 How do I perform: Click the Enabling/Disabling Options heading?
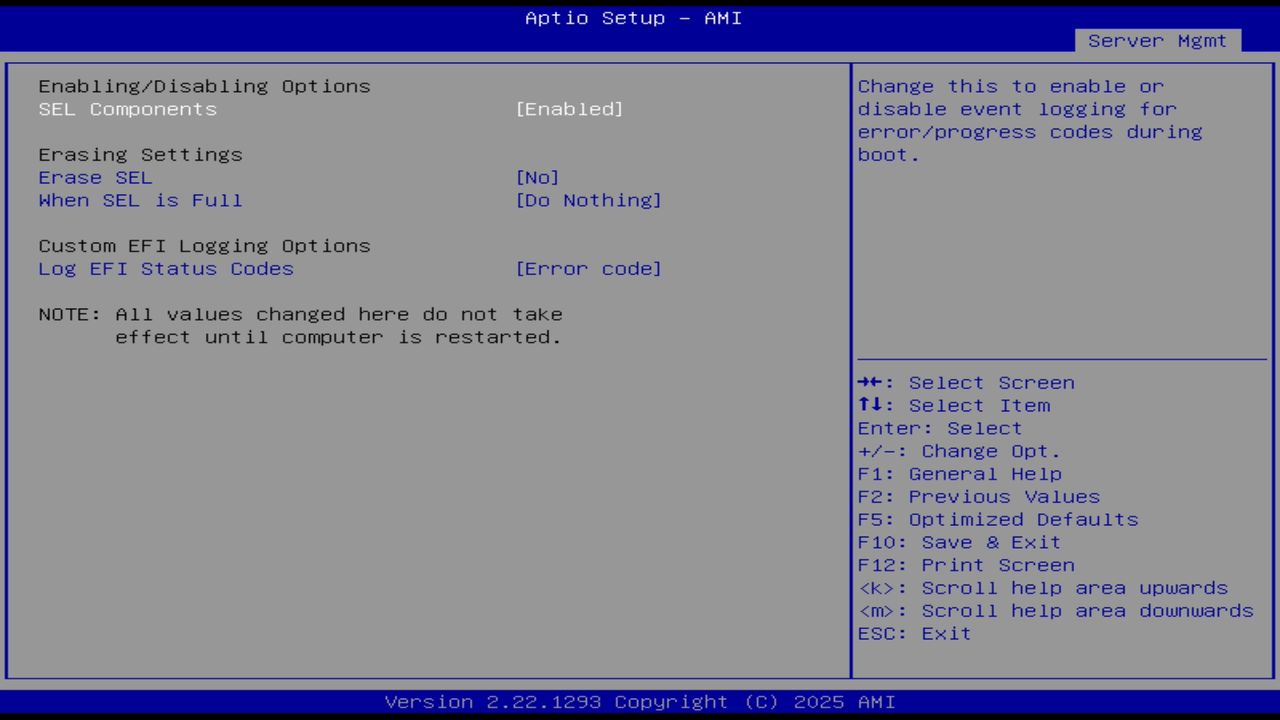[204, 86]
